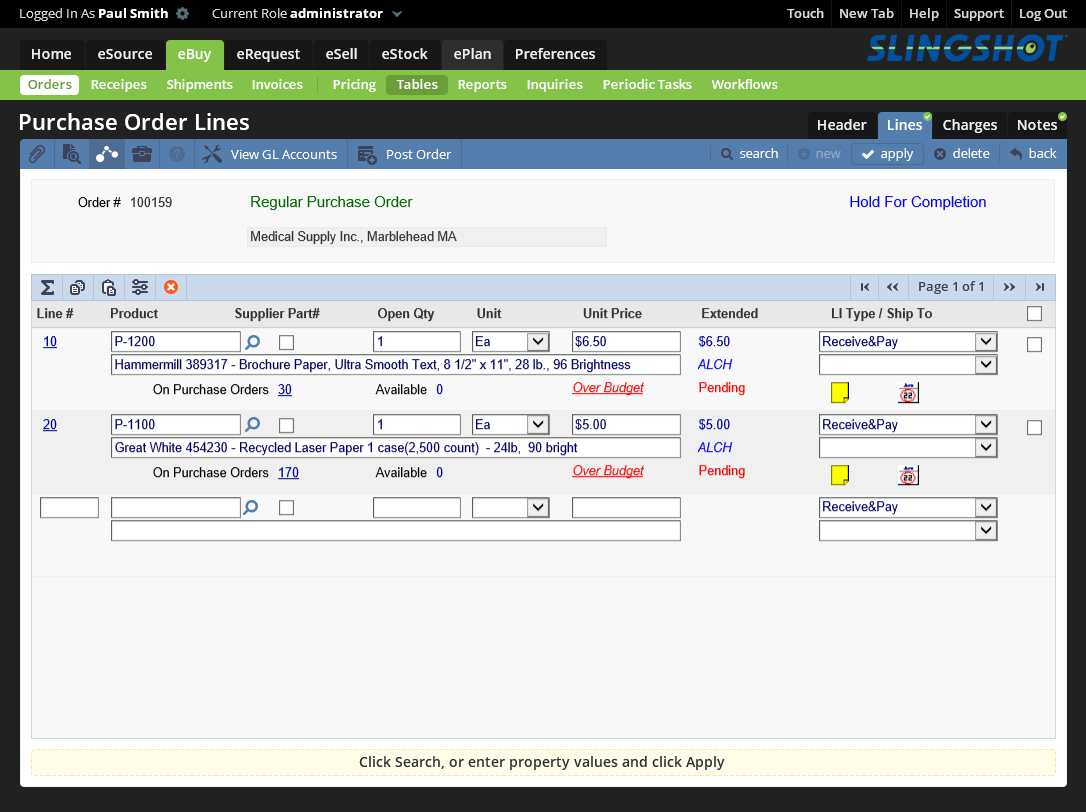Expand the Unit dropdown for line 10
This screenshot has height=812, width=1086.
tap(537, 342)
